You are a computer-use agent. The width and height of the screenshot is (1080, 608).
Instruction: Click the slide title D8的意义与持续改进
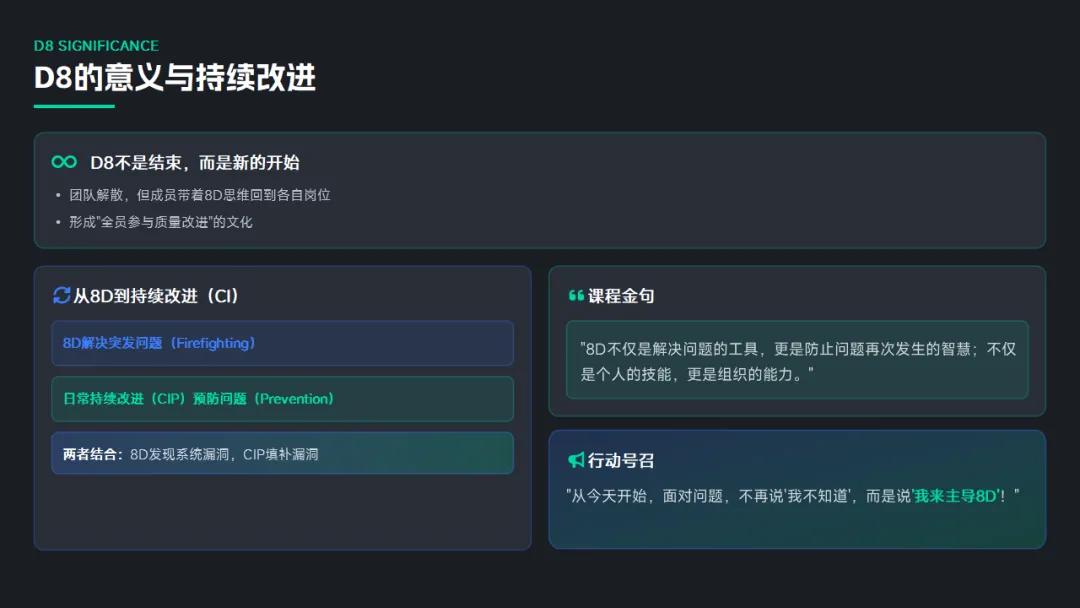tap(175, 78)
